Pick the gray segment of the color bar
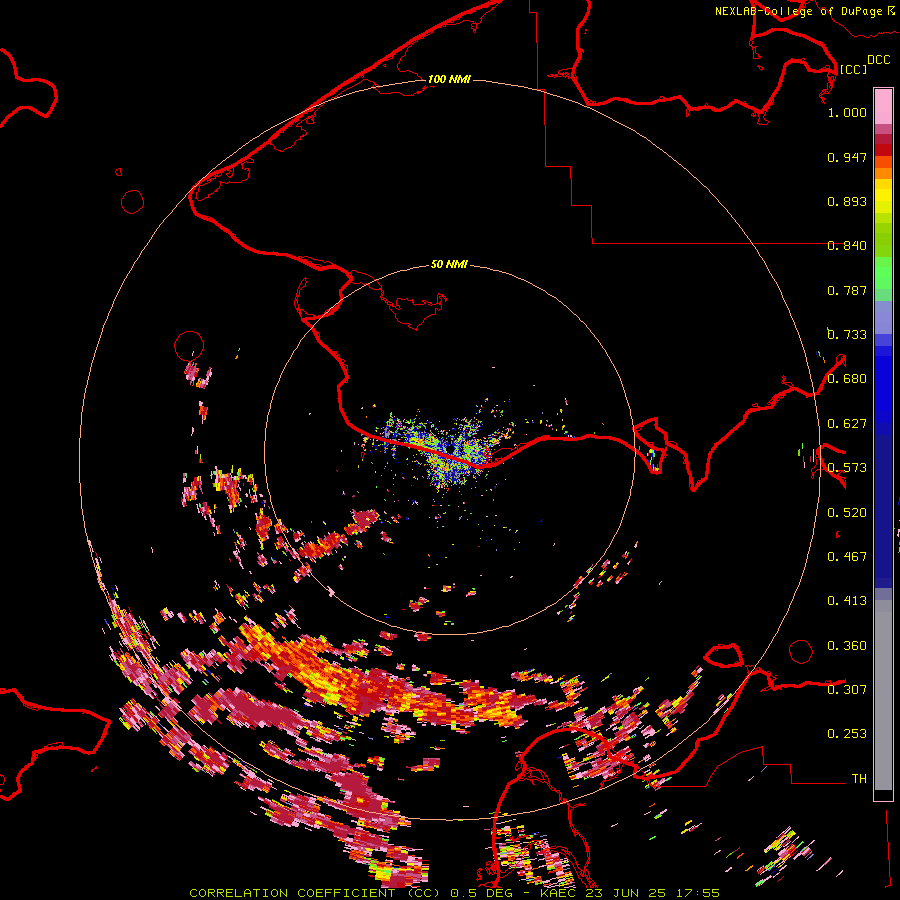 (x=883, y=696)
